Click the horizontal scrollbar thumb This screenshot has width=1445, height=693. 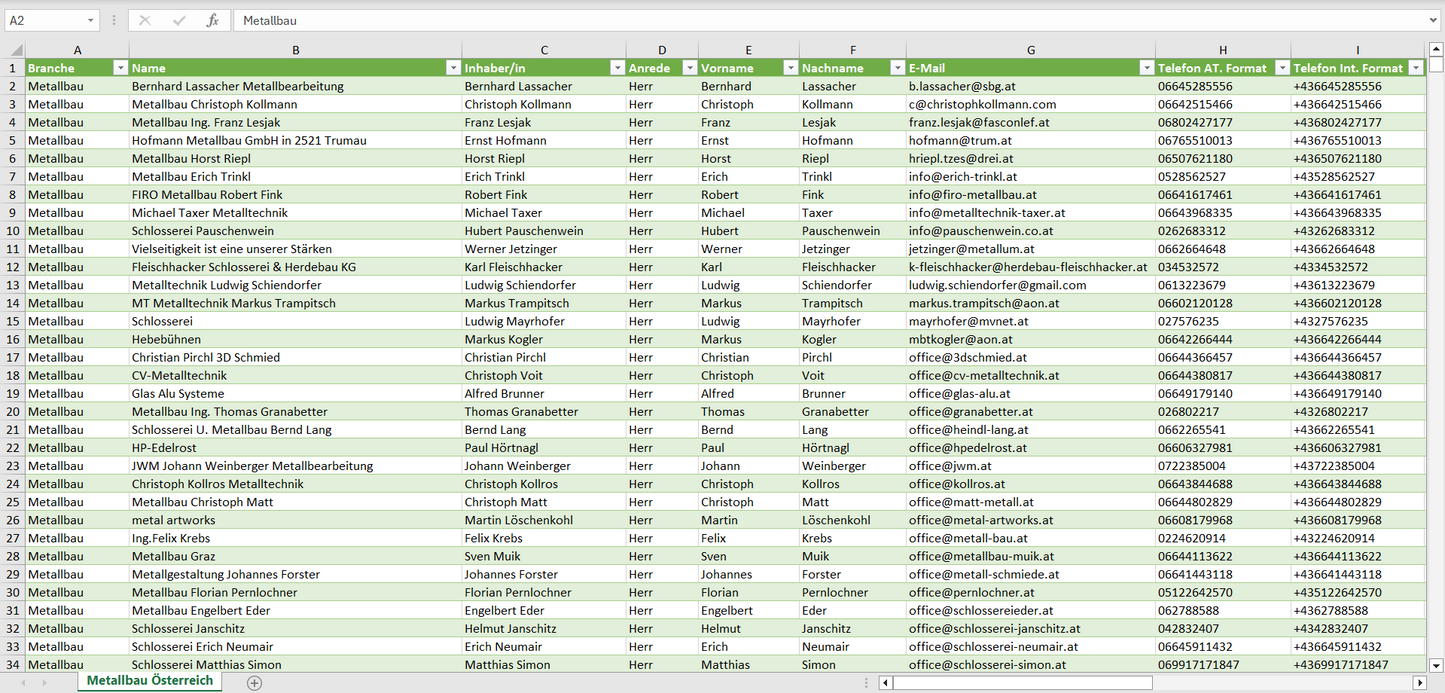point(1020,682)
